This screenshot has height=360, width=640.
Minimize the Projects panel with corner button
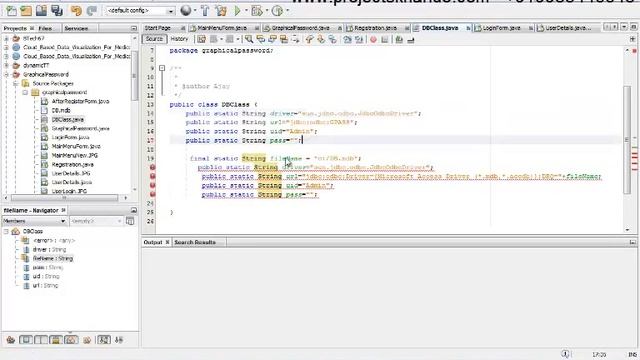(x=133, y=28)
